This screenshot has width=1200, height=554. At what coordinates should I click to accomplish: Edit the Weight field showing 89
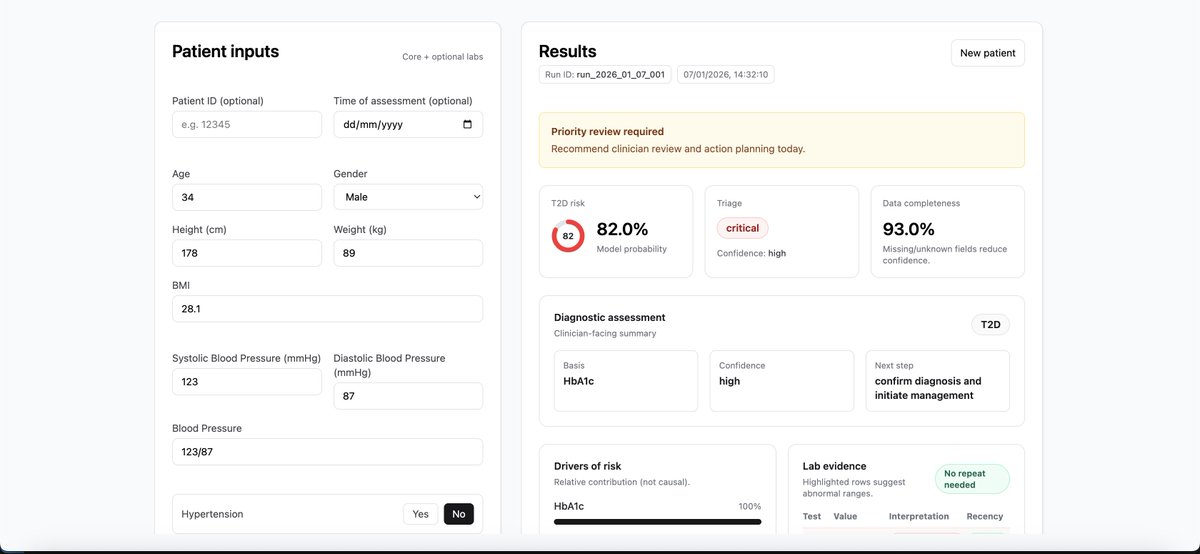[408, 253]
